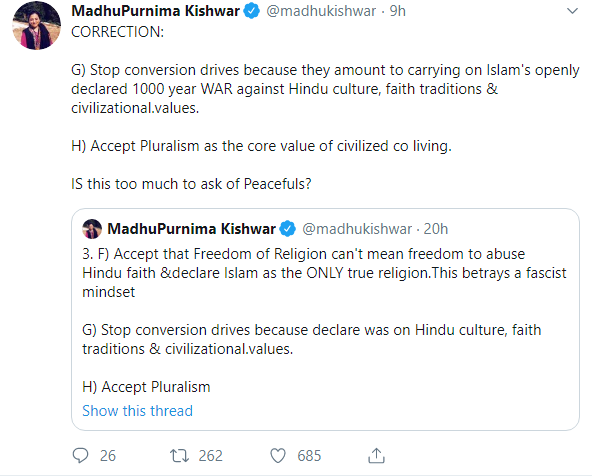Open the tweet options chevron

point(572,11)
